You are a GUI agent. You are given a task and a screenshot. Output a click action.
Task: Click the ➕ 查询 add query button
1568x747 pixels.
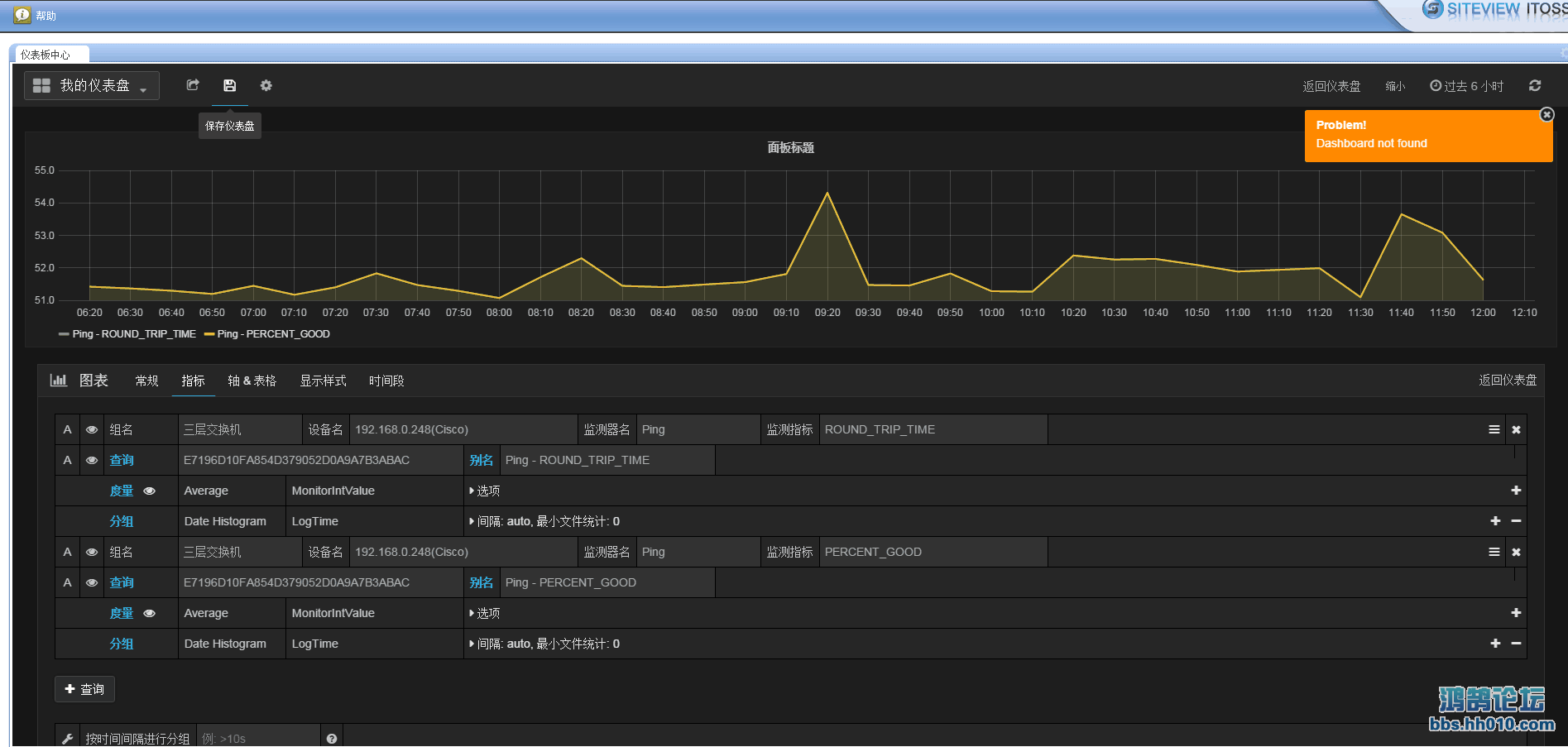coord(84,689)
